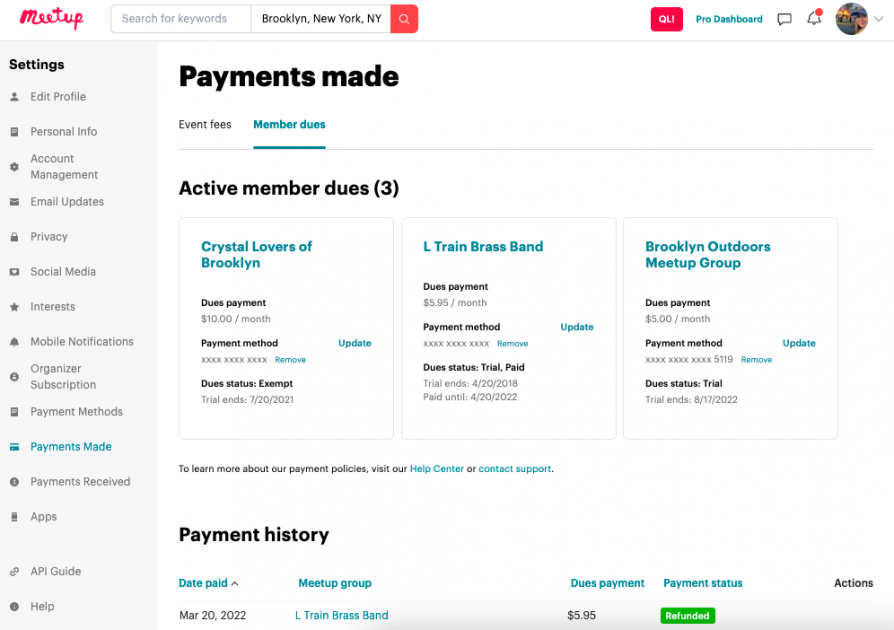Go to Organizer Subscription page
The image size is (894, 630).
point(63,377)
